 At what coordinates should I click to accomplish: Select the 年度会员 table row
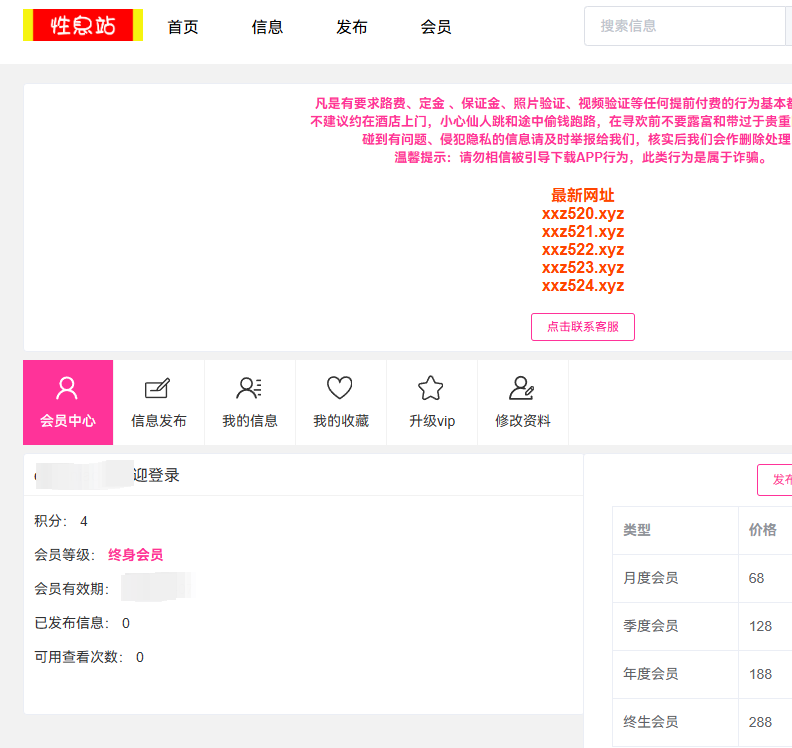[702, 674]
